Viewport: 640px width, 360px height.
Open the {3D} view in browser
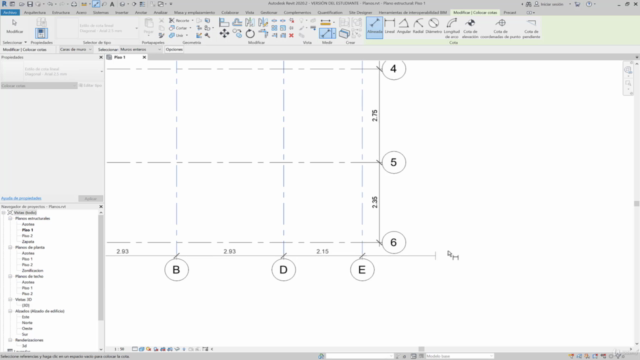pos(25,305)
